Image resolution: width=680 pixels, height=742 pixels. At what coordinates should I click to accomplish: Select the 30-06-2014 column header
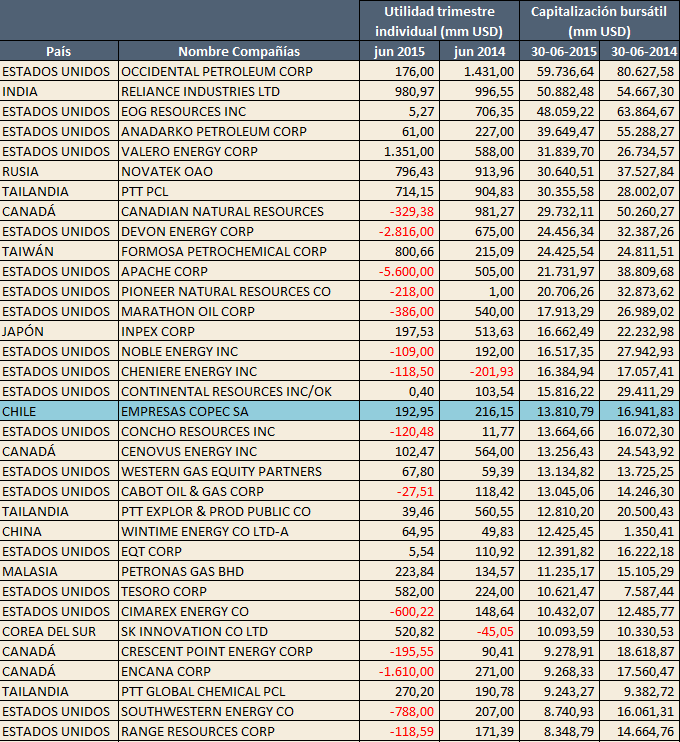click(640, 51)
